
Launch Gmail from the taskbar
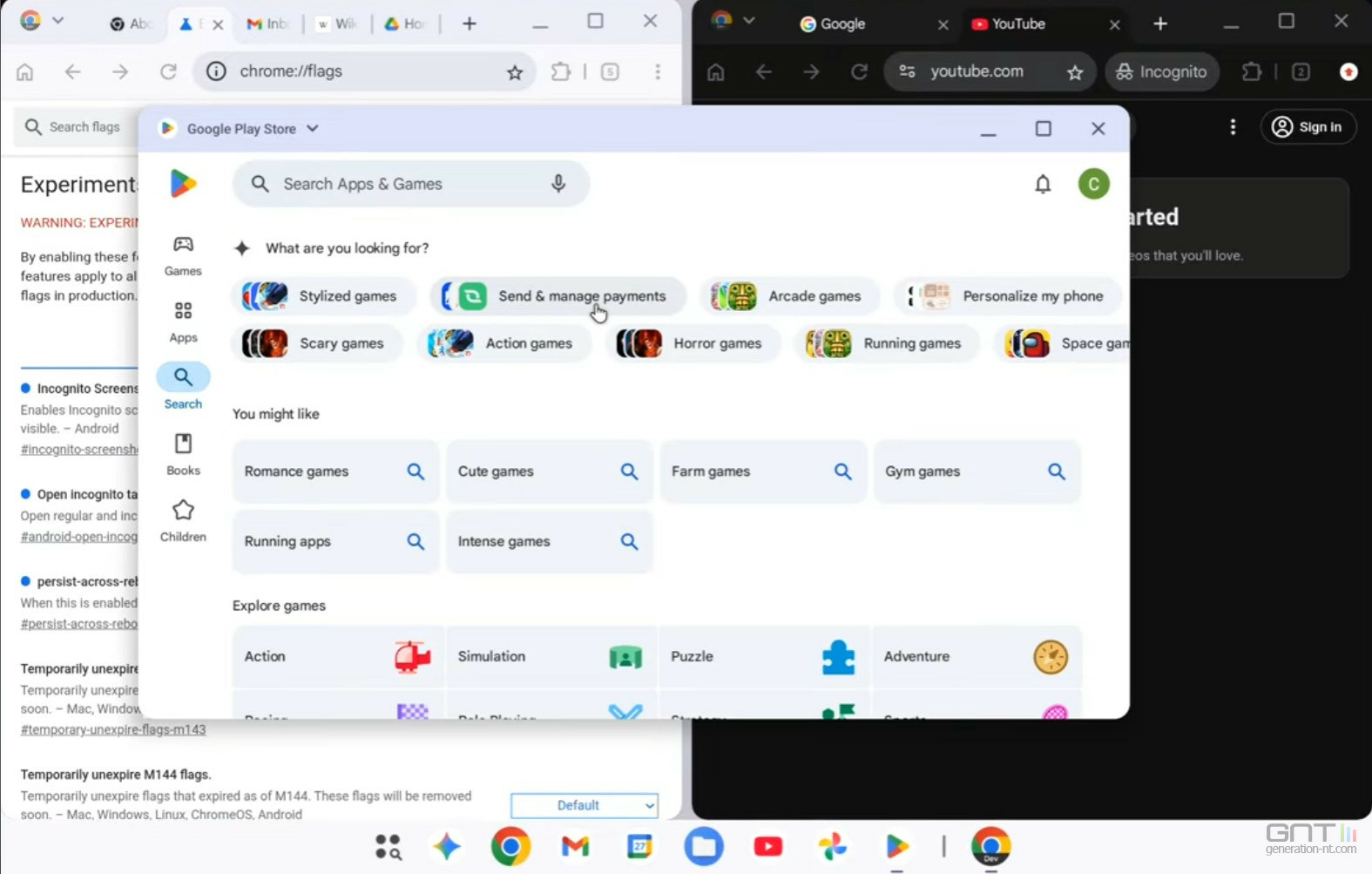tap(575, 846)
